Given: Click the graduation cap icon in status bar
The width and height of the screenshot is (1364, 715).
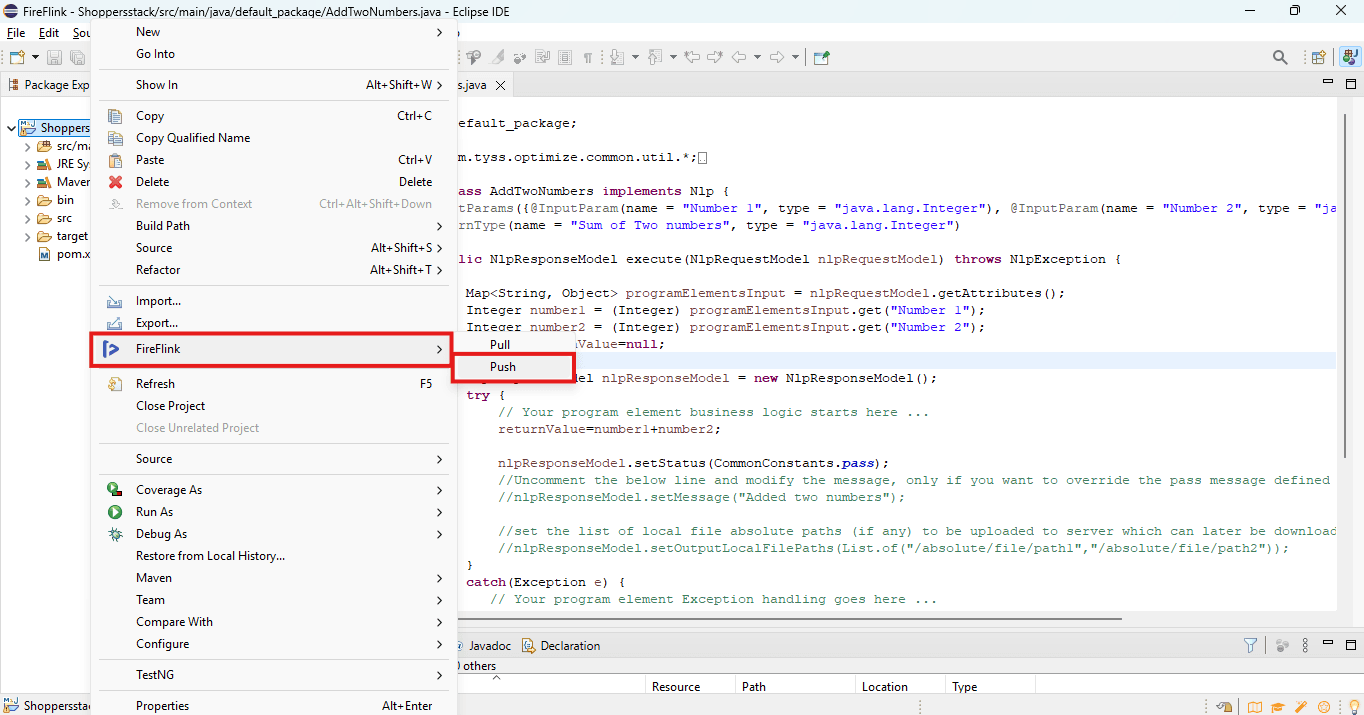Looking at the screenshot, I should [1277, 706].
